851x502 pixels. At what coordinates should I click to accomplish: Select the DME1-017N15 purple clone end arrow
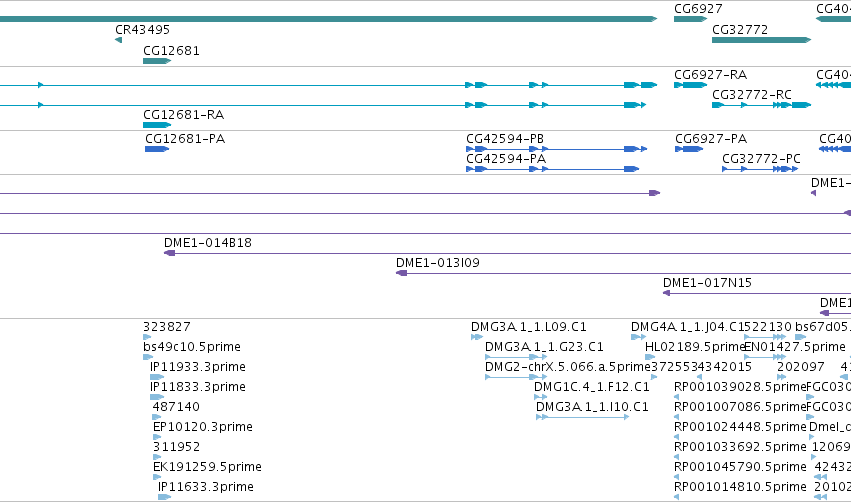pyautogui.click(x=666, y=293)
